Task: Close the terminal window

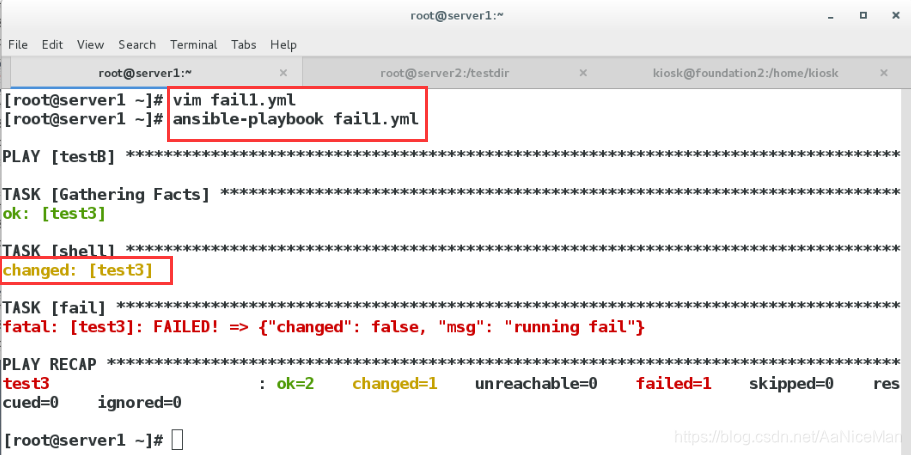Action: 894,16
